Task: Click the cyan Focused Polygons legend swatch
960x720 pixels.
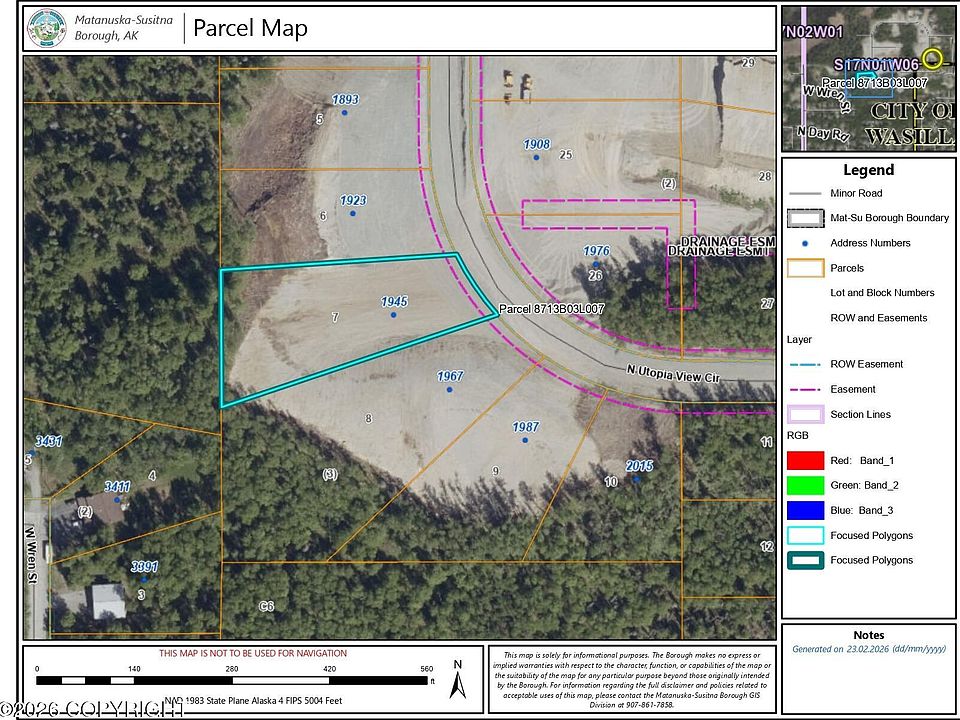Action: click(805, 536)
